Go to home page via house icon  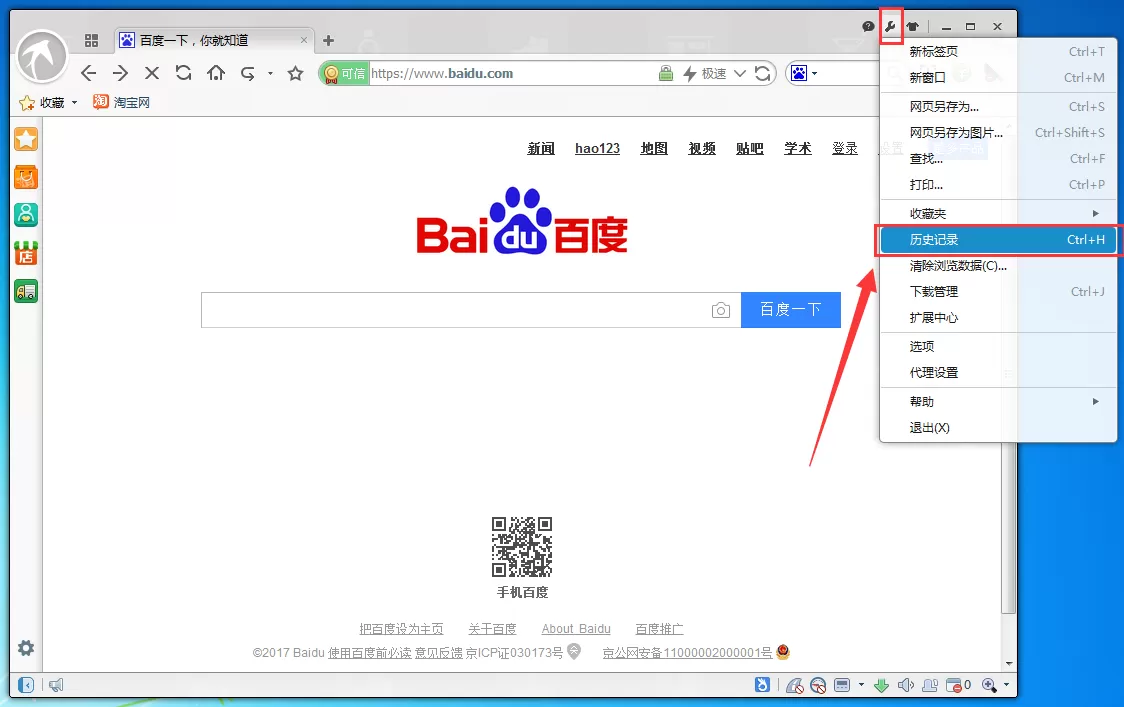click(x=216, y=73)
